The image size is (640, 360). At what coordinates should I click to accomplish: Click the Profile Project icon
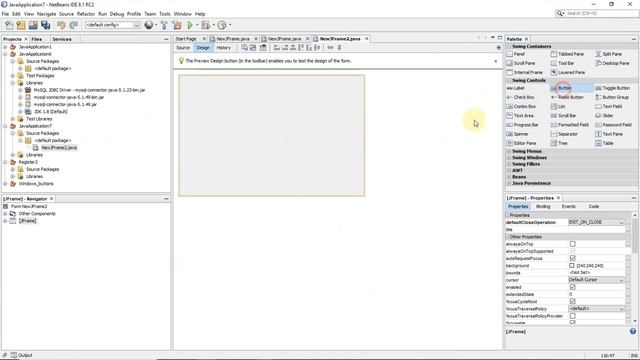point(222,25)
